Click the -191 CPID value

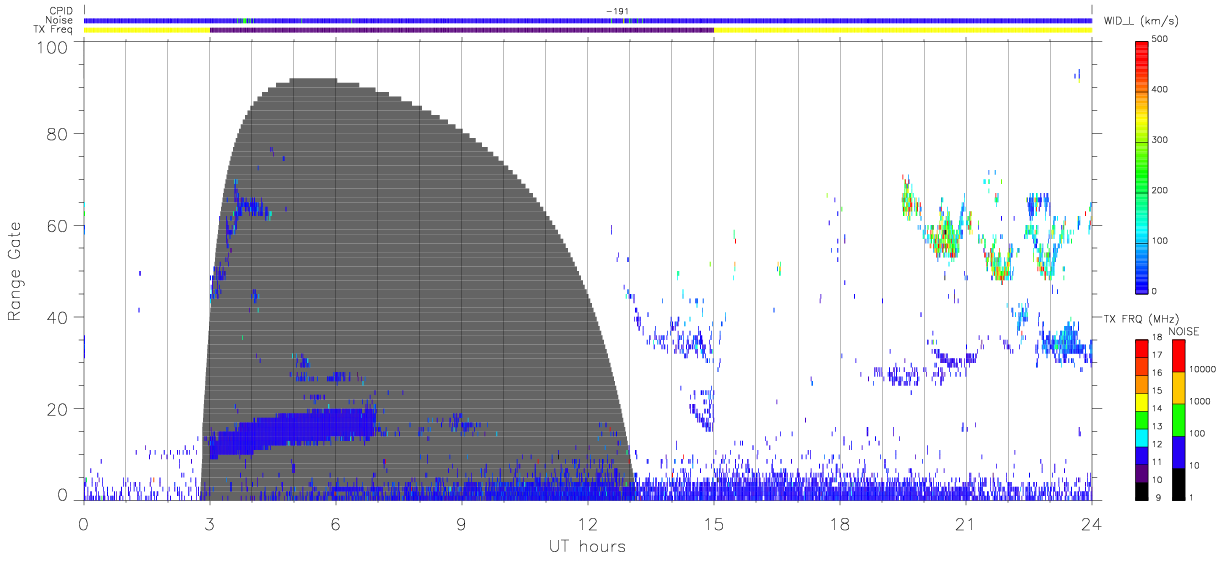(x=616, y=11)
